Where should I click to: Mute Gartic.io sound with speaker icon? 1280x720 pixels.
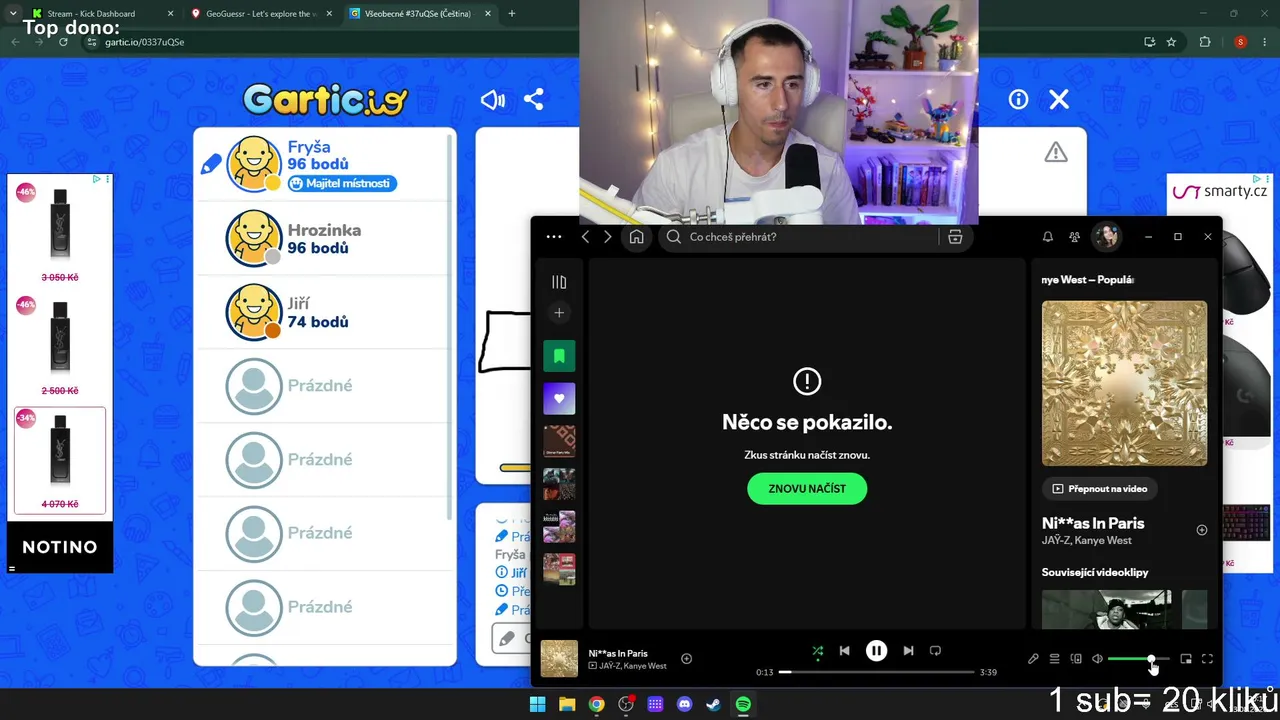(492, 100)
